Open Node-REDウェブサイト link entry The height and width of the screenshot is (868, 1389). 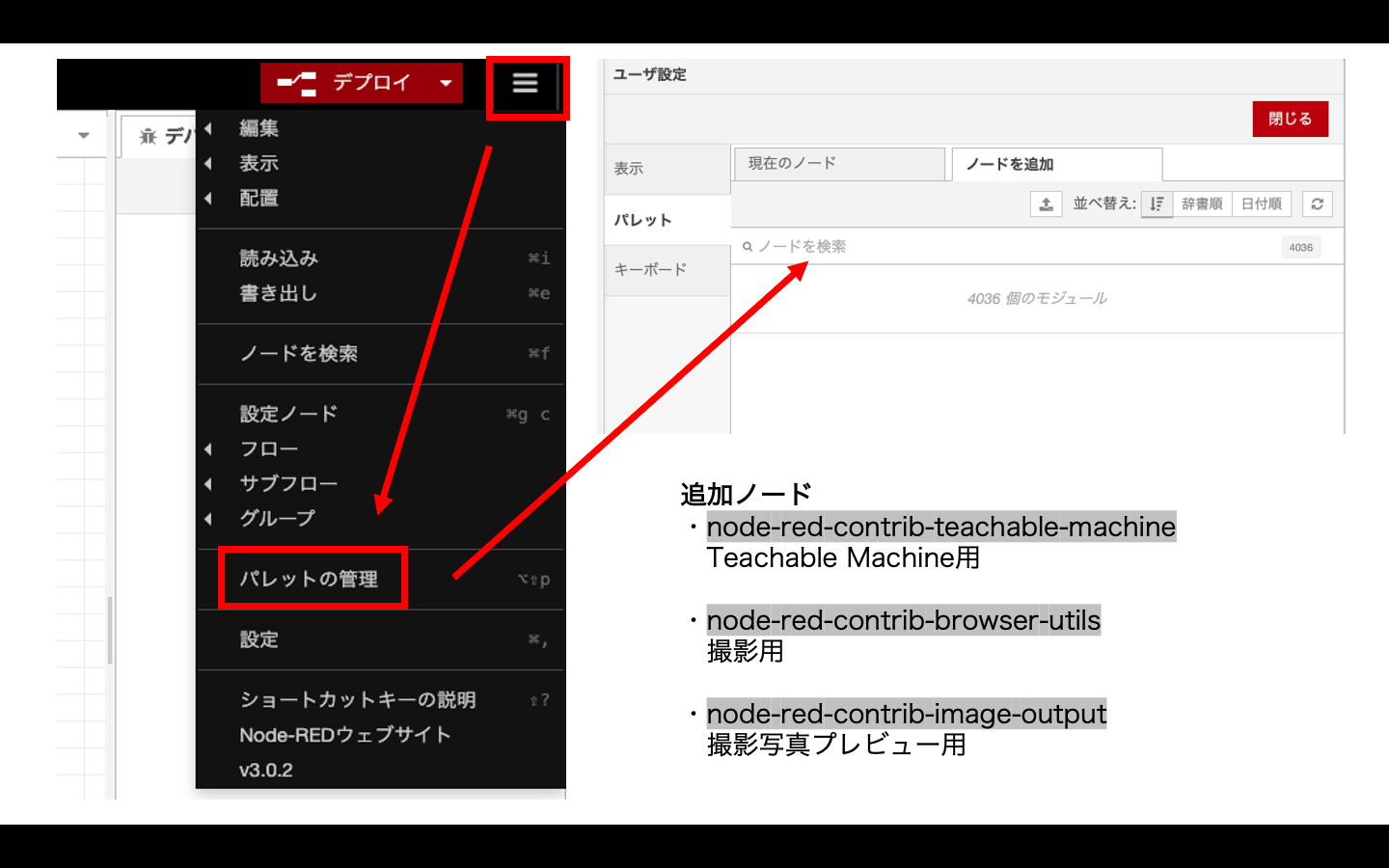[x=380, y=735]
